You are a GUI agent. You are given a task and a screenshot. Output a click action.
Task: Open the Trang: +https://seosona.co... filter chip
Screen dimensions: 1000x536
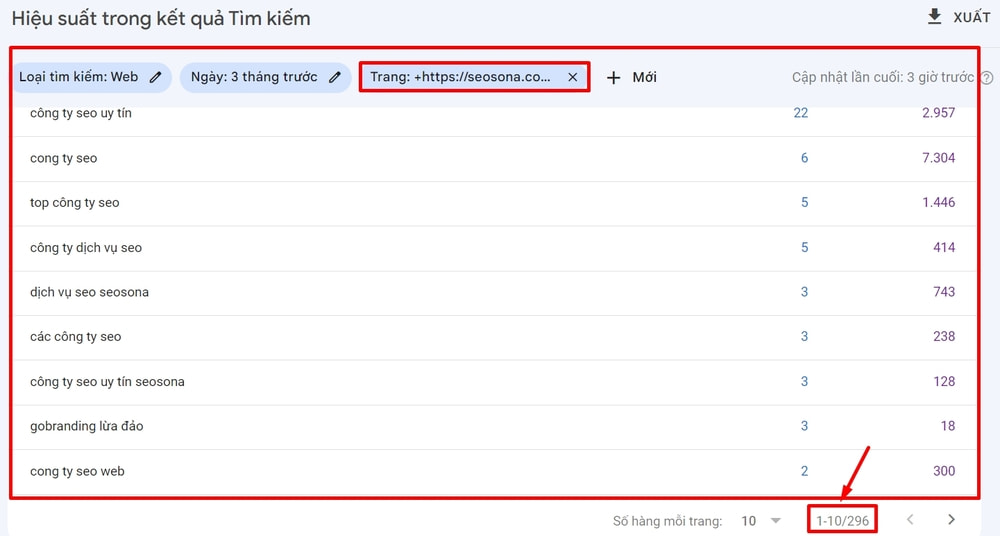click(474, 77)
